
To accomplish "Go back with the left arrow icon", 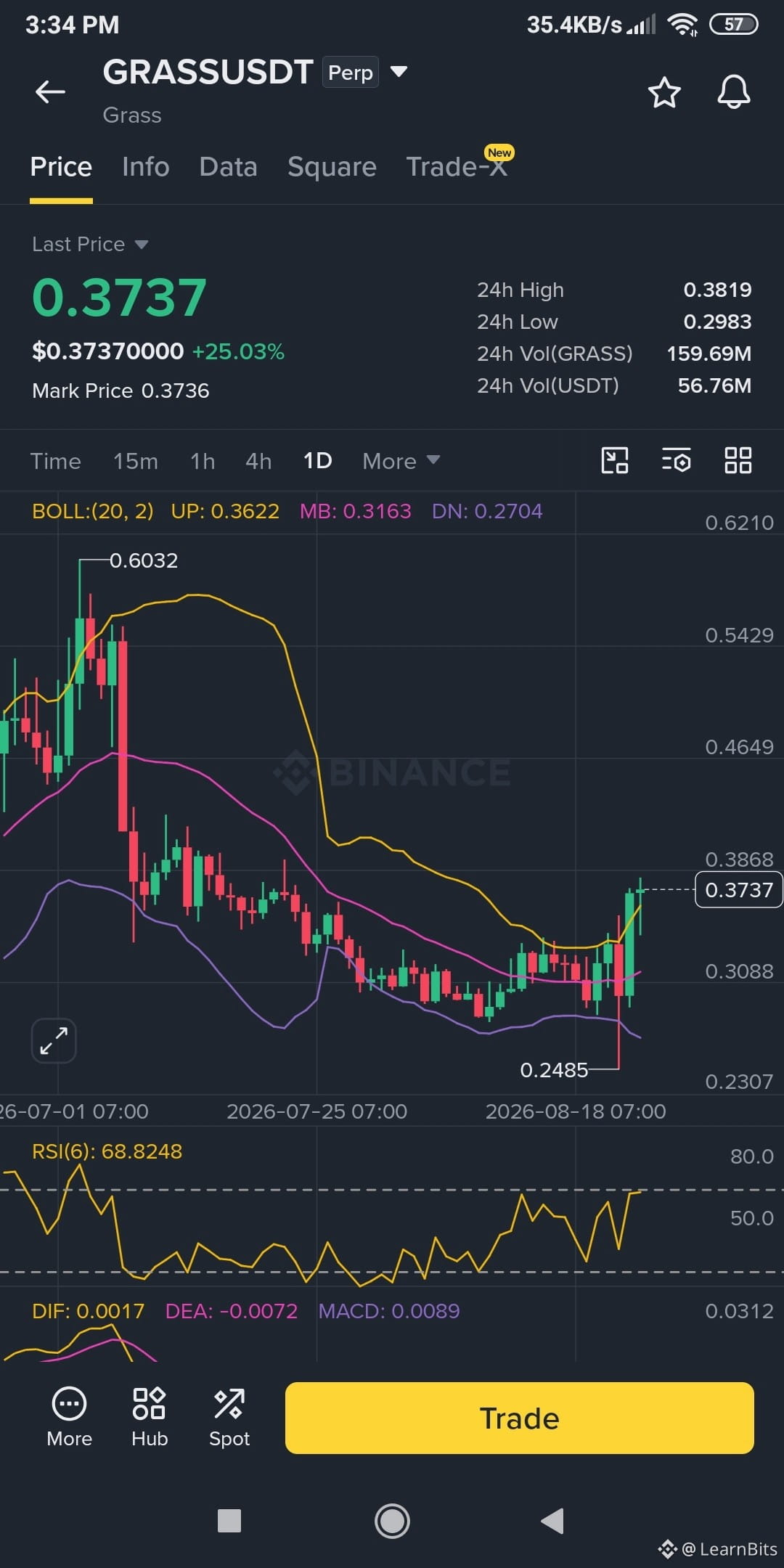I will click(x=50, y=92).
